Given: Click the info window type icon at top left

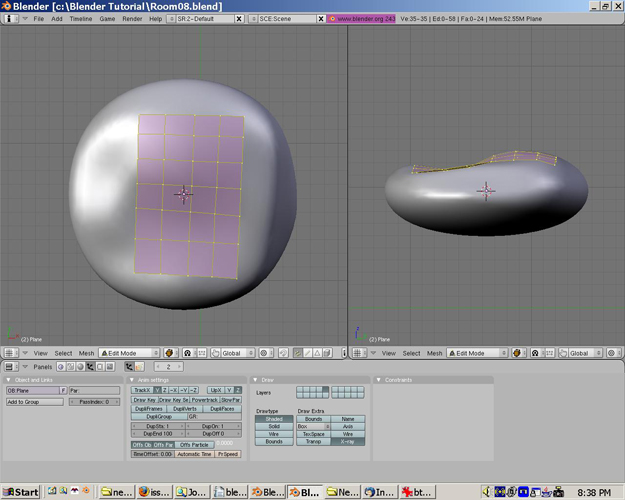Looking at the screenshot, I should click(x=9, y=18).
